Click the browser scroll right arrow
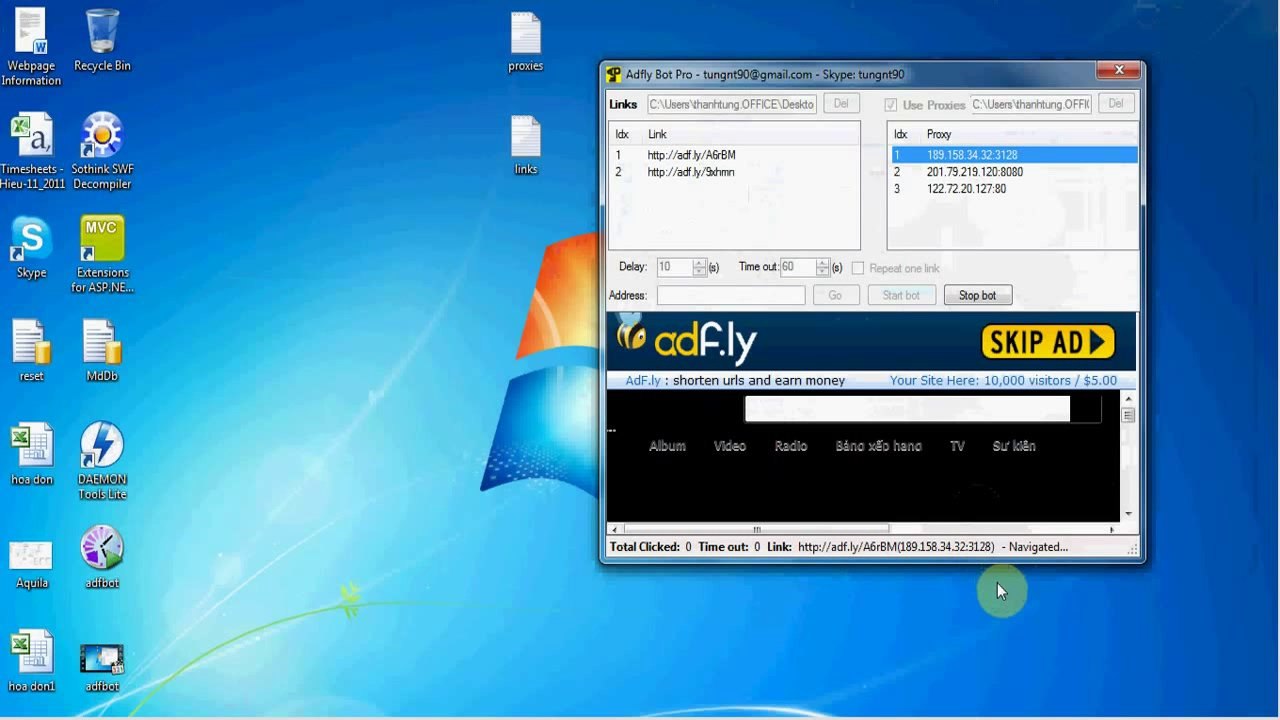Viewport: 1280px width, 720px height. pos(1111,529)
